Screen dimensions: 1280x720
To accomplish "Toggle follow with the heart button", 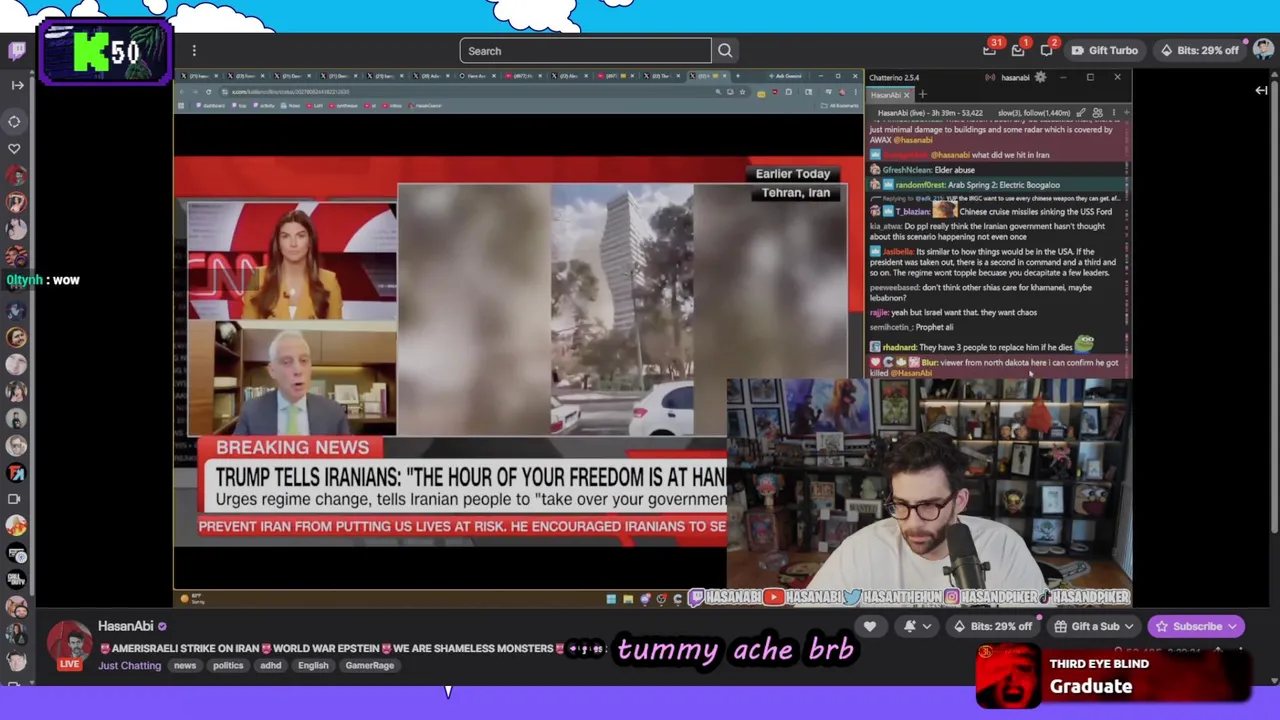I will tap(870, 626).
